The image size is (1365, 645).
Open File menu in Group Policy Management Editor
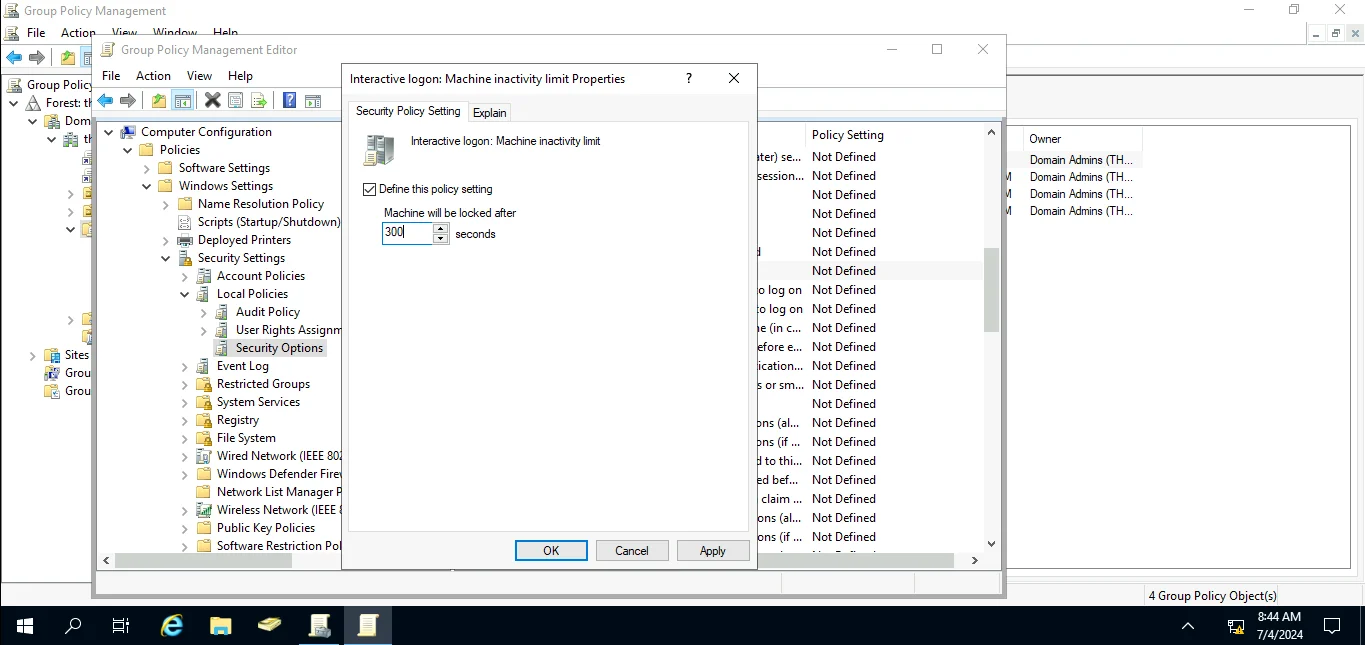point(111,76)
